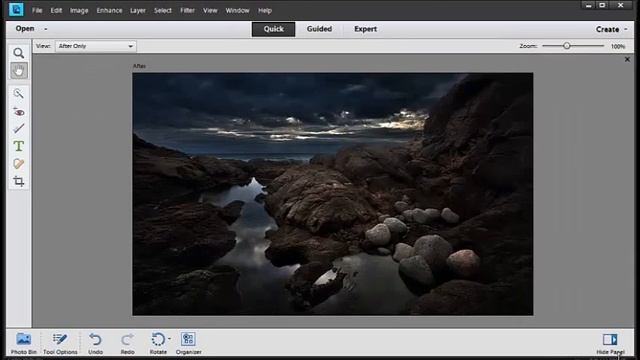Select the Whiten Teeth brush tool
The image size is (640, 360).
click(18, 129)
